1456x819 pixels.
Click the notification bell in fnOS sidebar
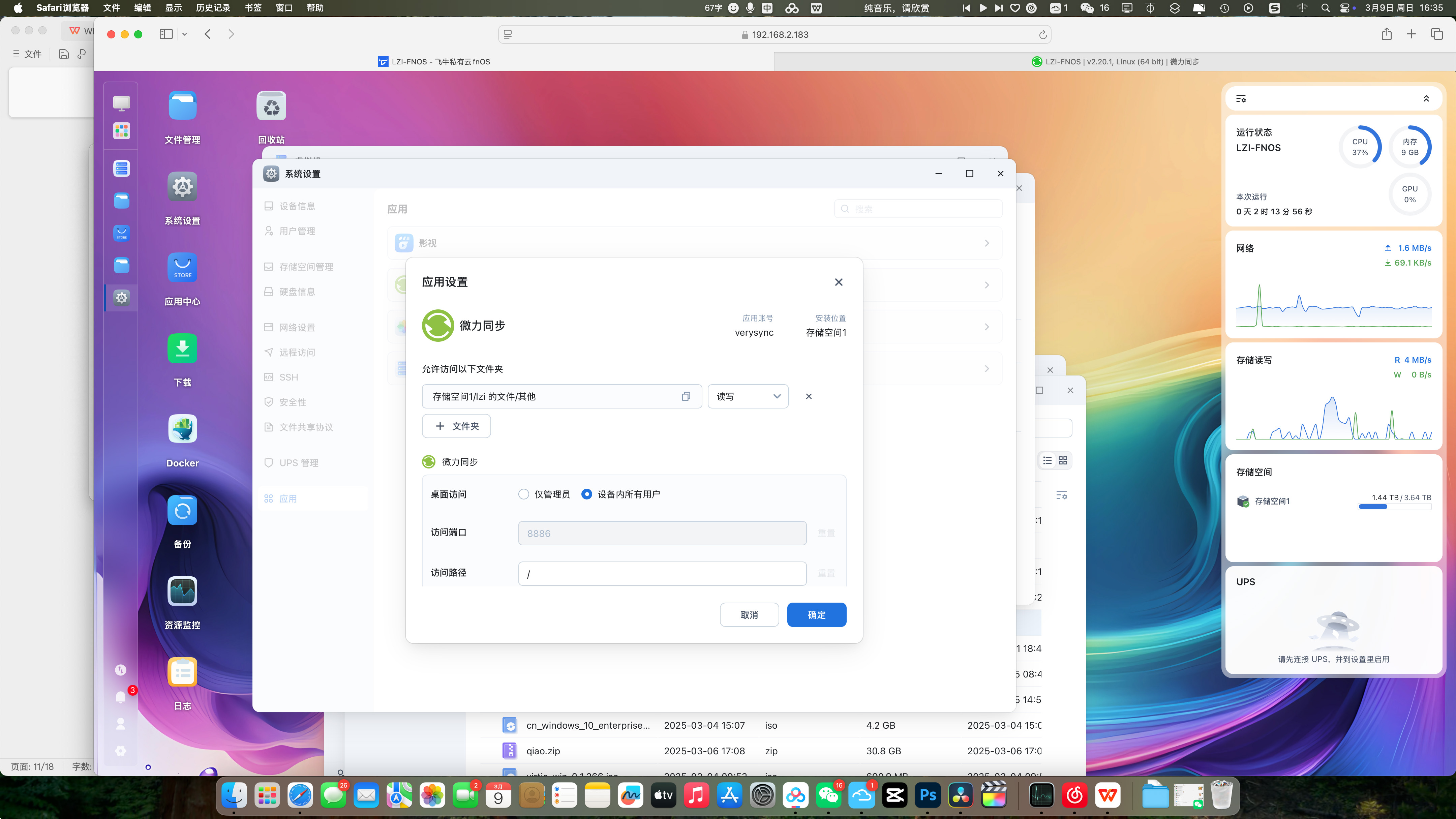tap(120, 697)
